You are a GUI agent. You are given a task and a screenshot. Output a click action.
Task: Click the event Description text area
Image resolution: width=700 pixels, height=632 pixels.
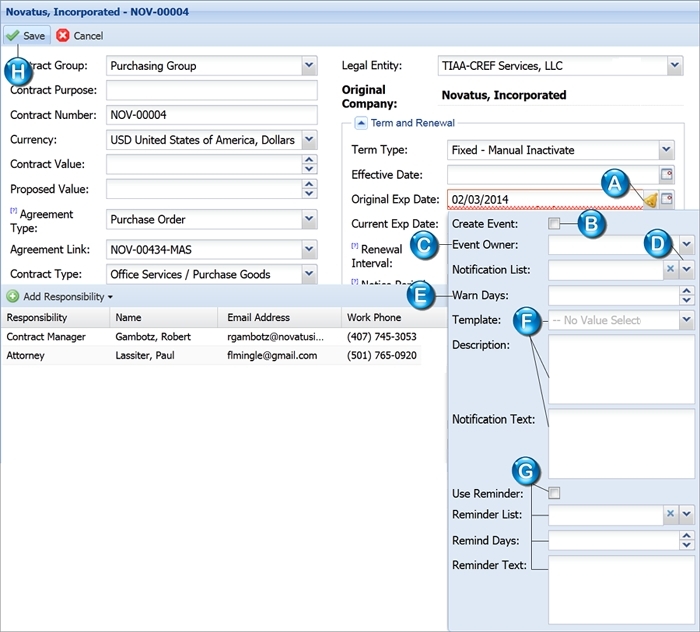tap(621, 369)
